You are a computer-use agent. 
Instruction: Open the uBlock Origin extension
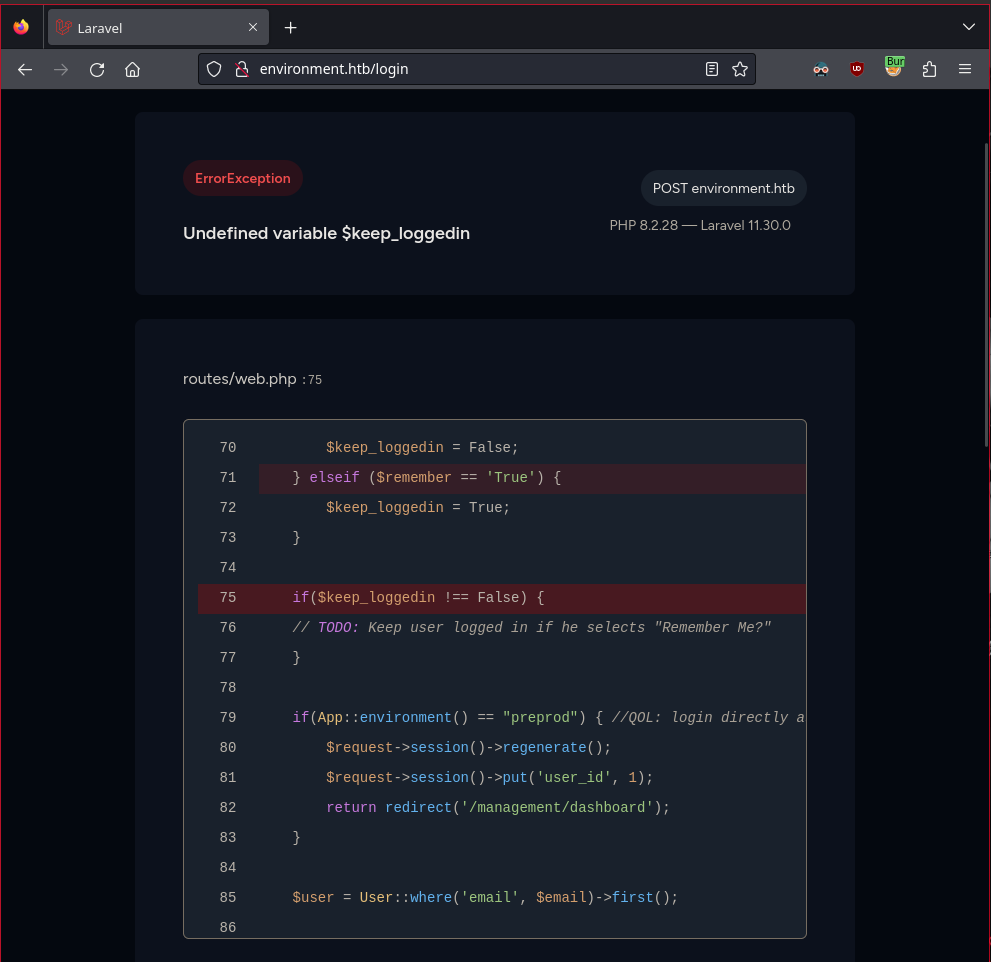tap(856, 69)
